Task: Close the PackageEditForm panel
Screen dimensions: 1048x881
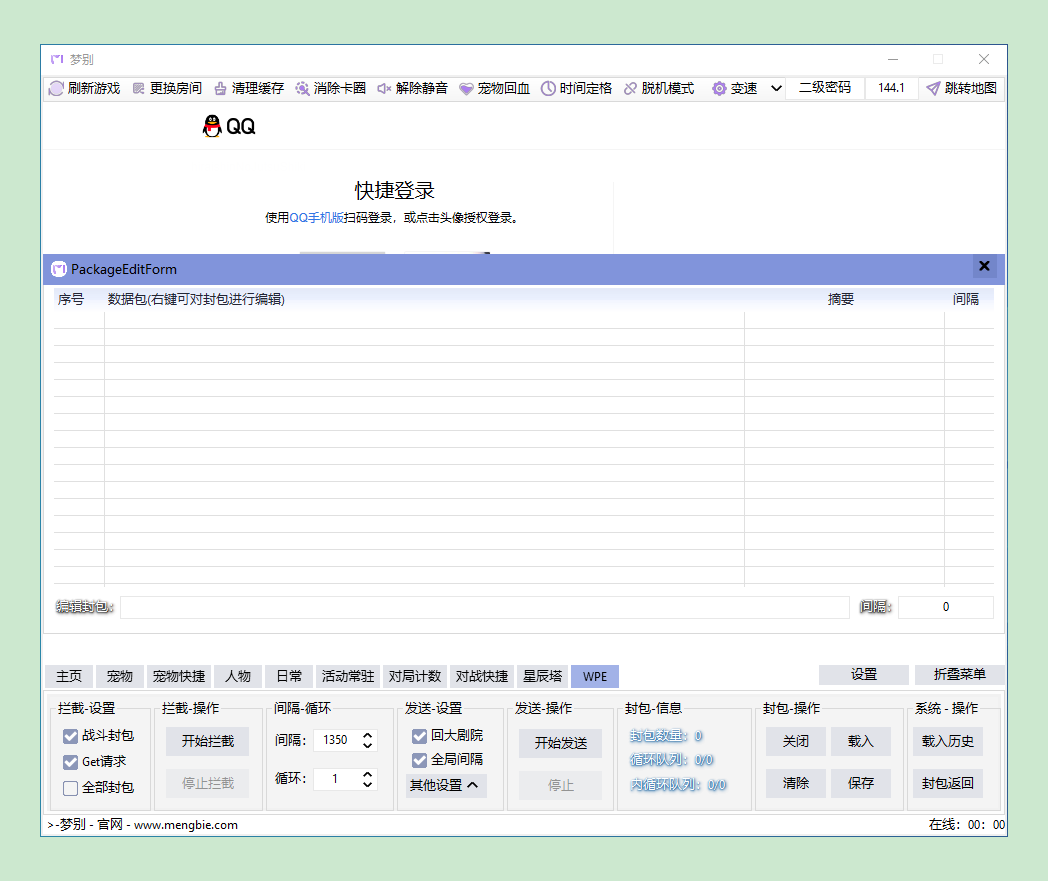Action: pos(984,267)
